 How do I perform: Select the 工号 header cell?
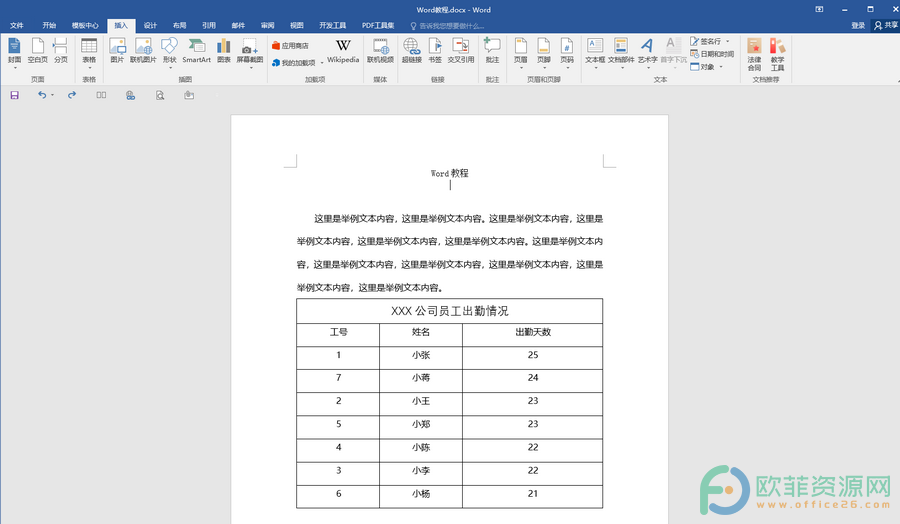[338, 335]
